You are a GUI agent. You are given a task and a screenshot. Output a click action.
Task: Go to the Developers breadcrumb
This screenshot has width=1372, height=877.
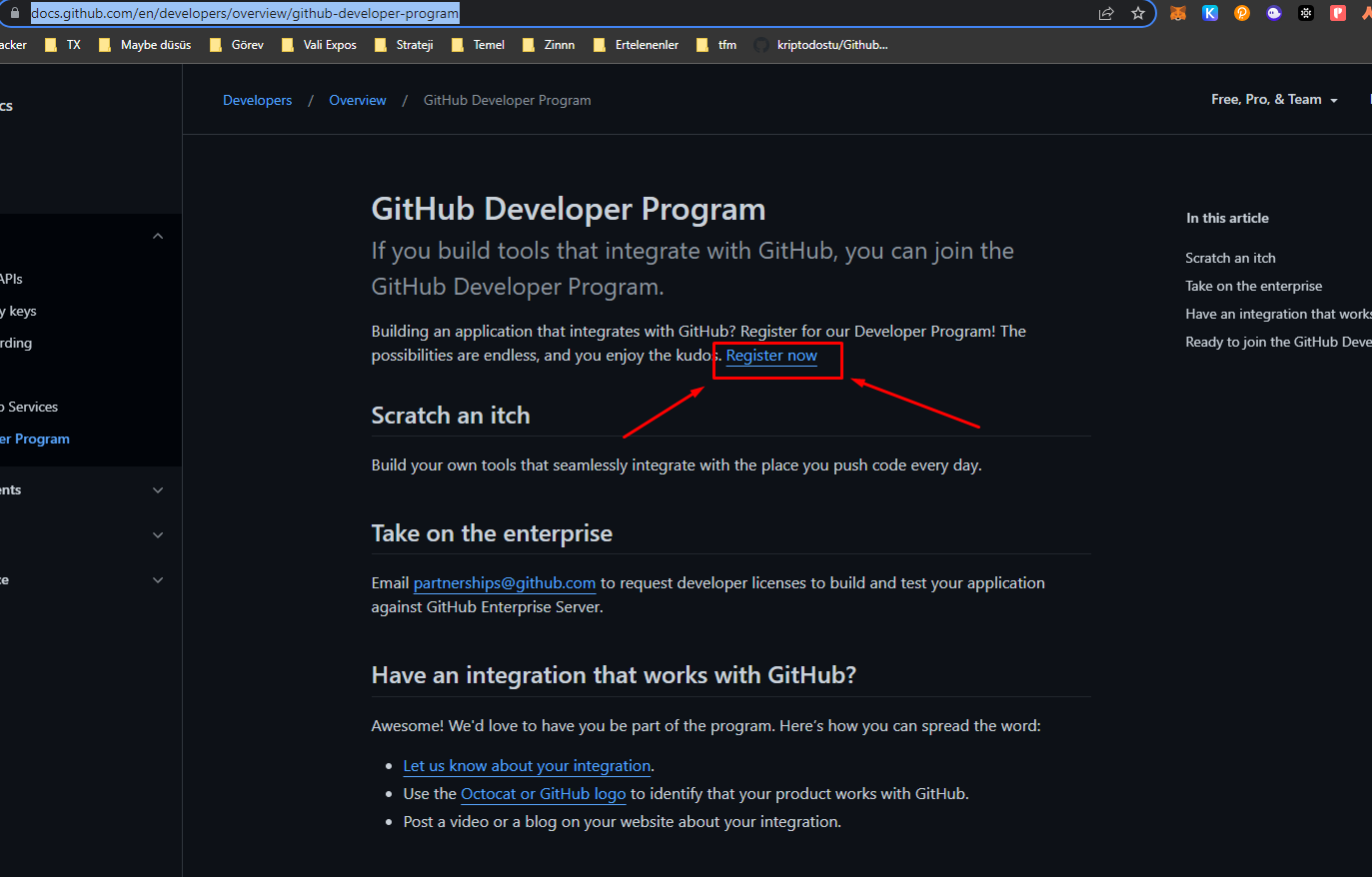(257, 100)
